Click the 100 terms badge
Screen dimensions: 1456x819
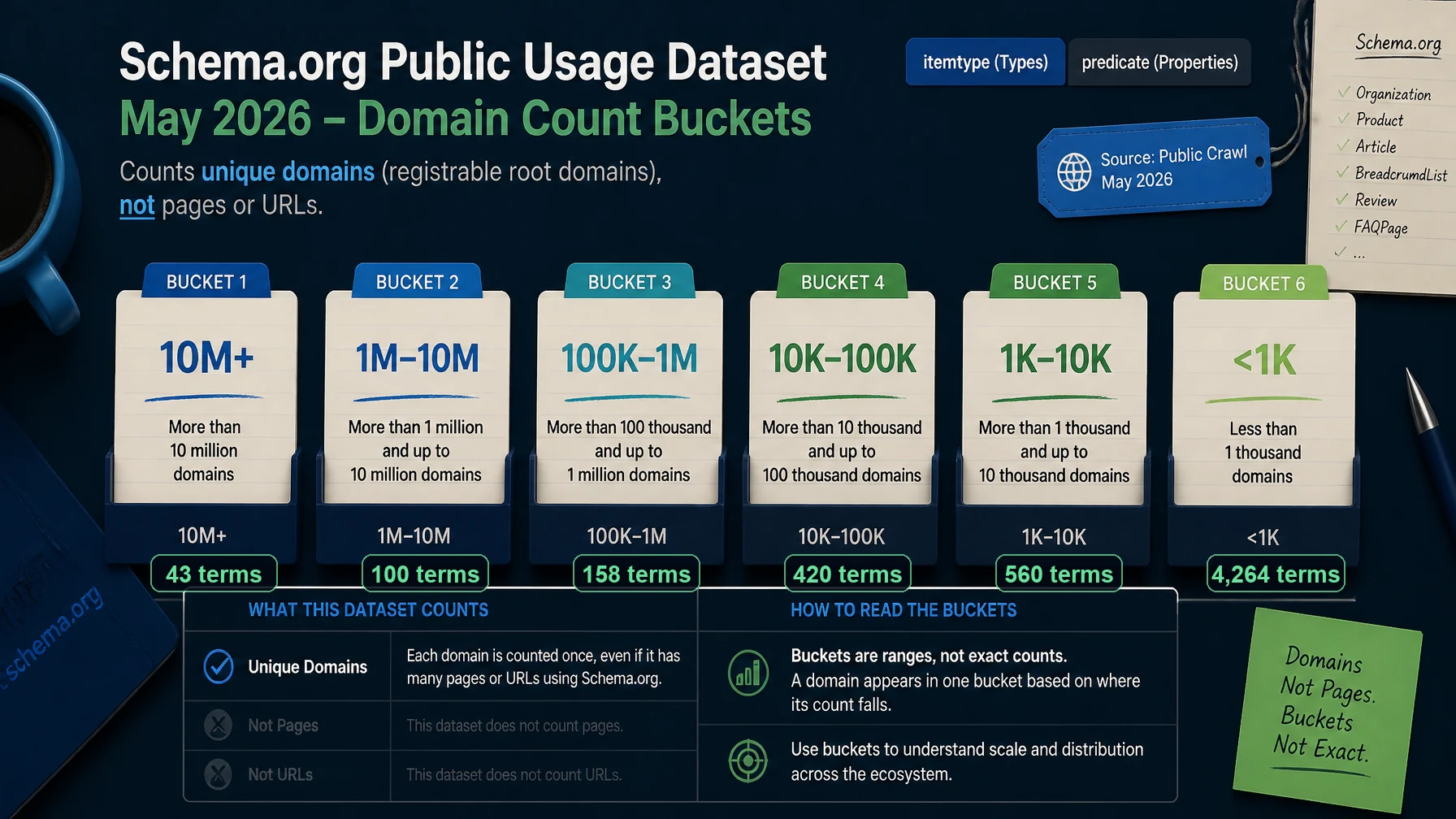425,574
